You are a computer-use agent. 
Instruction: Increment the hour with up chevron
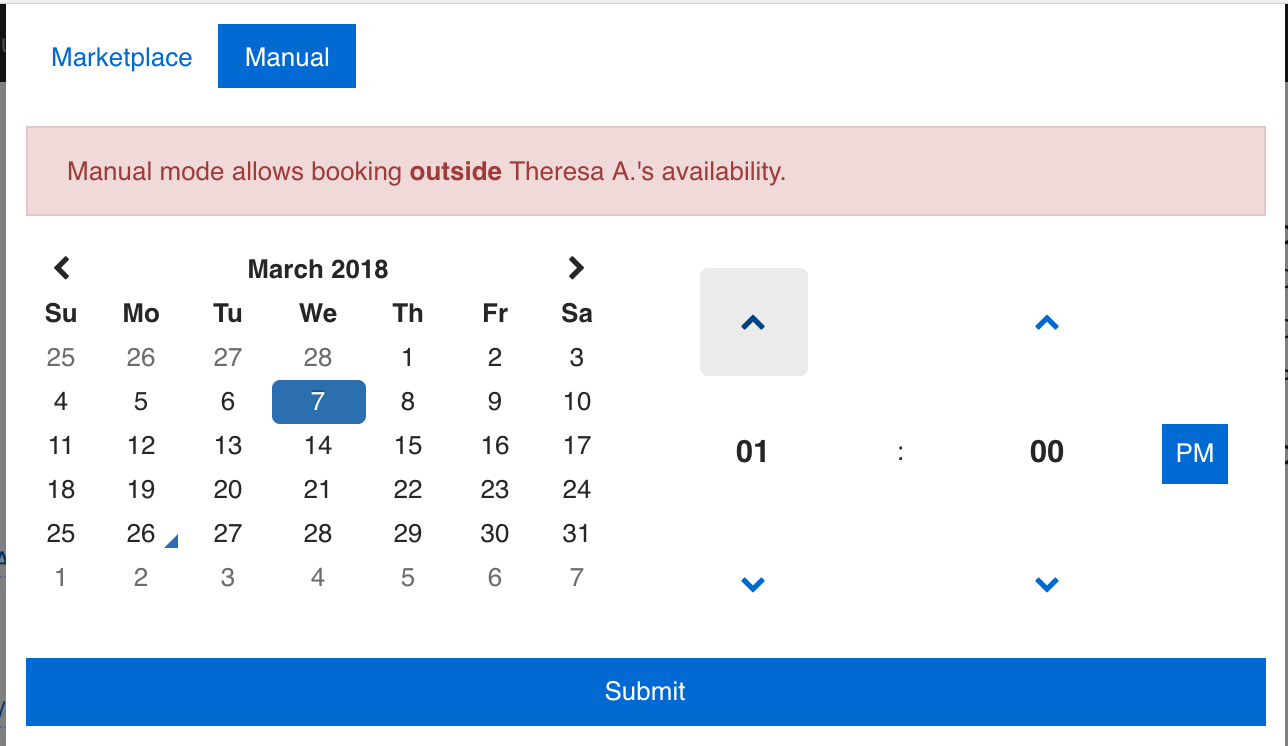tap(753, 322)
